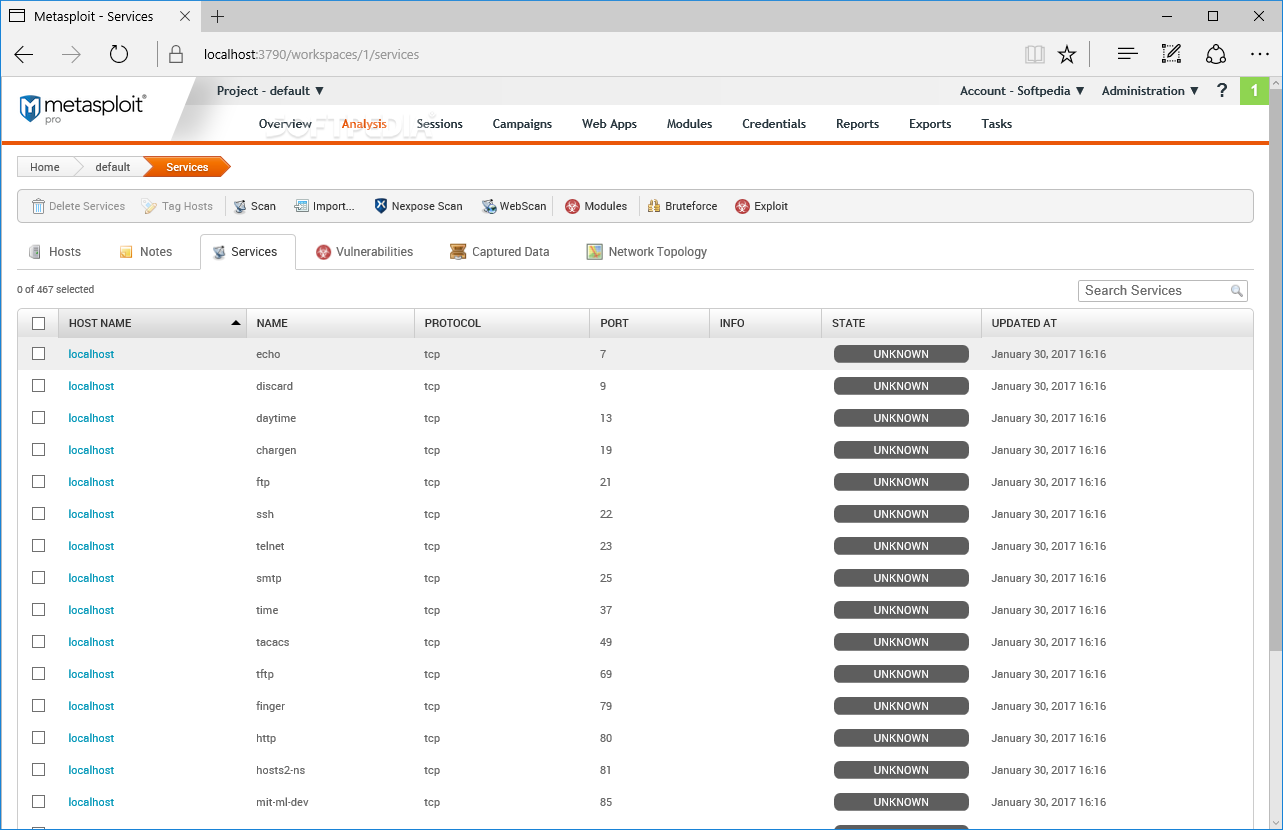This screenshot has width=1283, height=830.
Task: Open the Sessions menu
Action: click(x=440, y=124)
